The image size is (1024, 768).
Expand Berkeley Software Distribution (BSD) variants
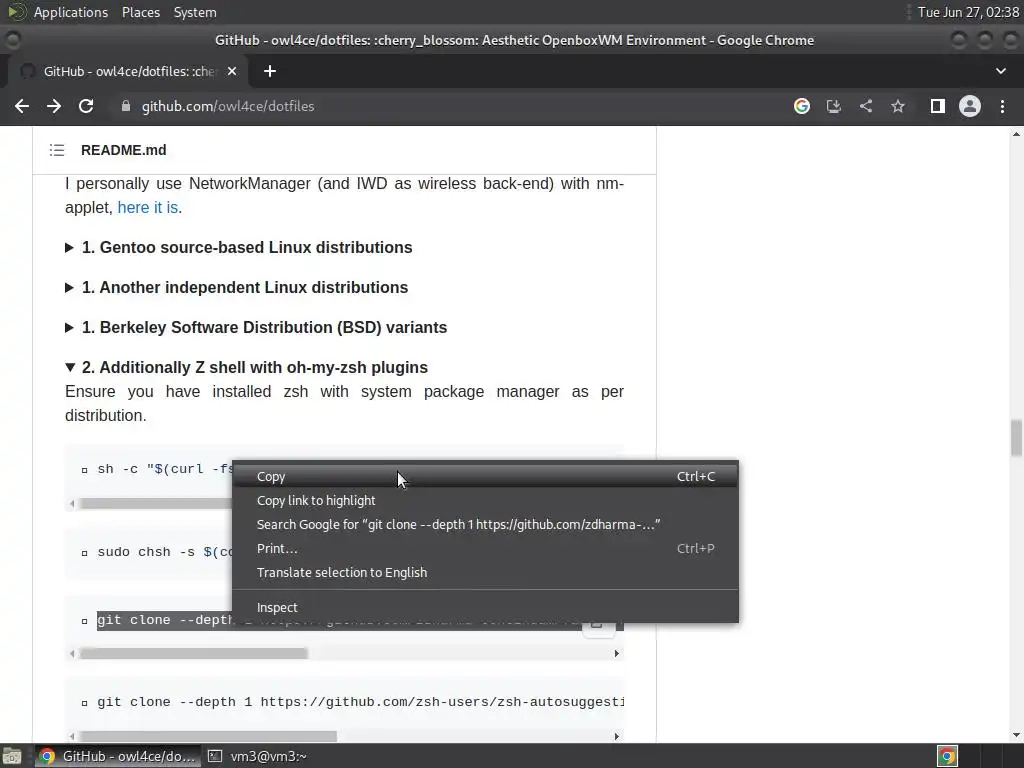256,327
